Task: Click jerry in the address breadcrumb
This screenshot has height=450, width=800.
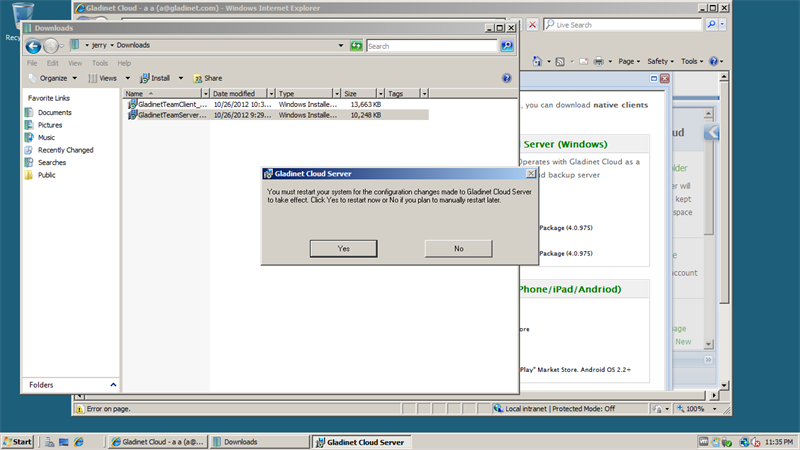Action: coord(99,45)
